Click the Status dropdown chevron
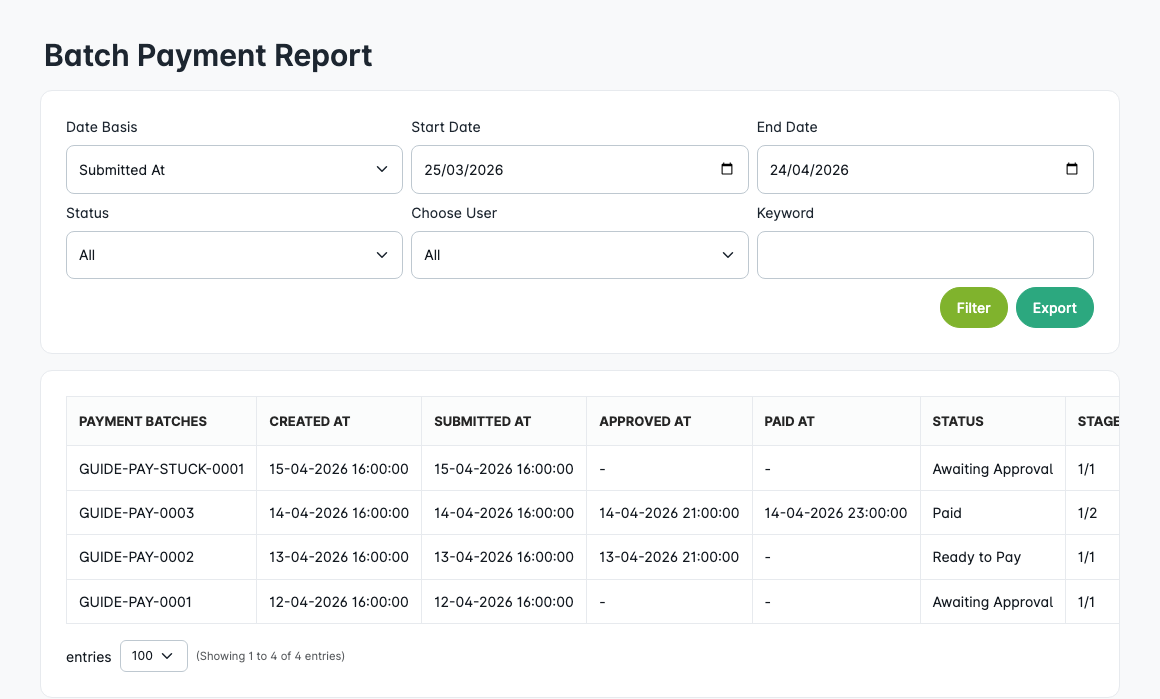Image resolution: width=1160 pixels, height=699 pixels. (x=381, y=254)
